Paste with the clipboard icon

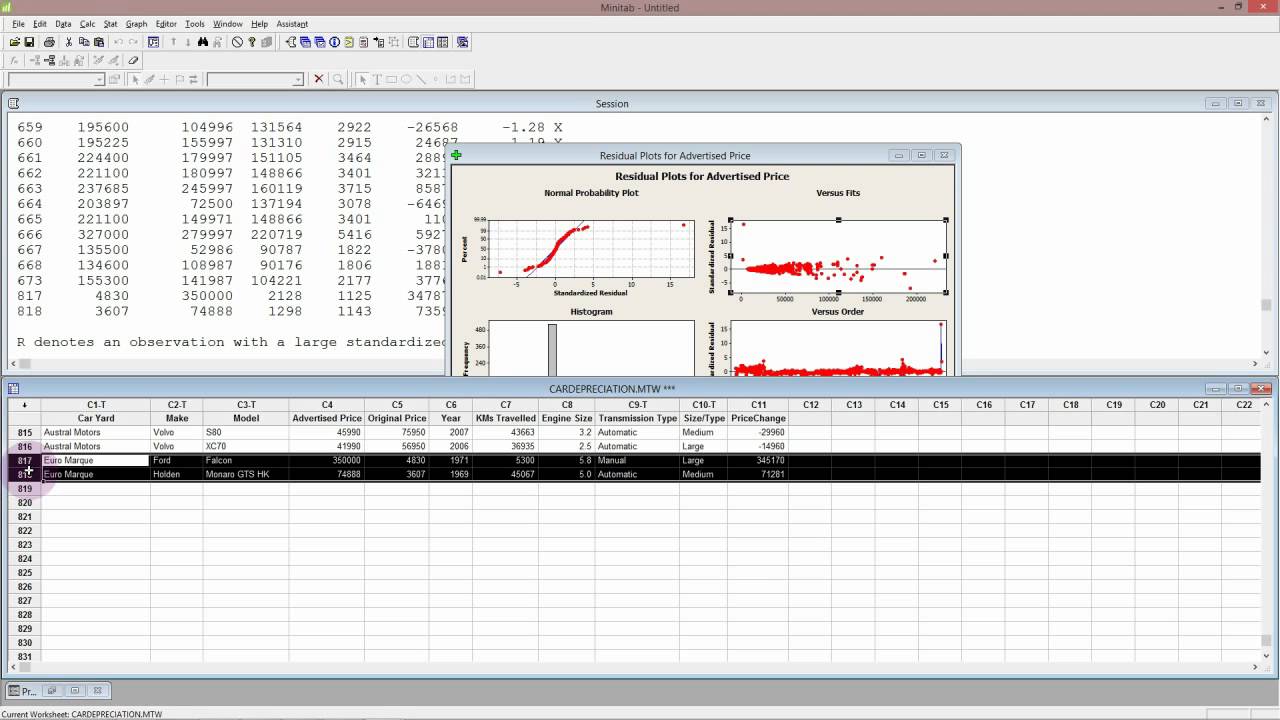point(99,42)
